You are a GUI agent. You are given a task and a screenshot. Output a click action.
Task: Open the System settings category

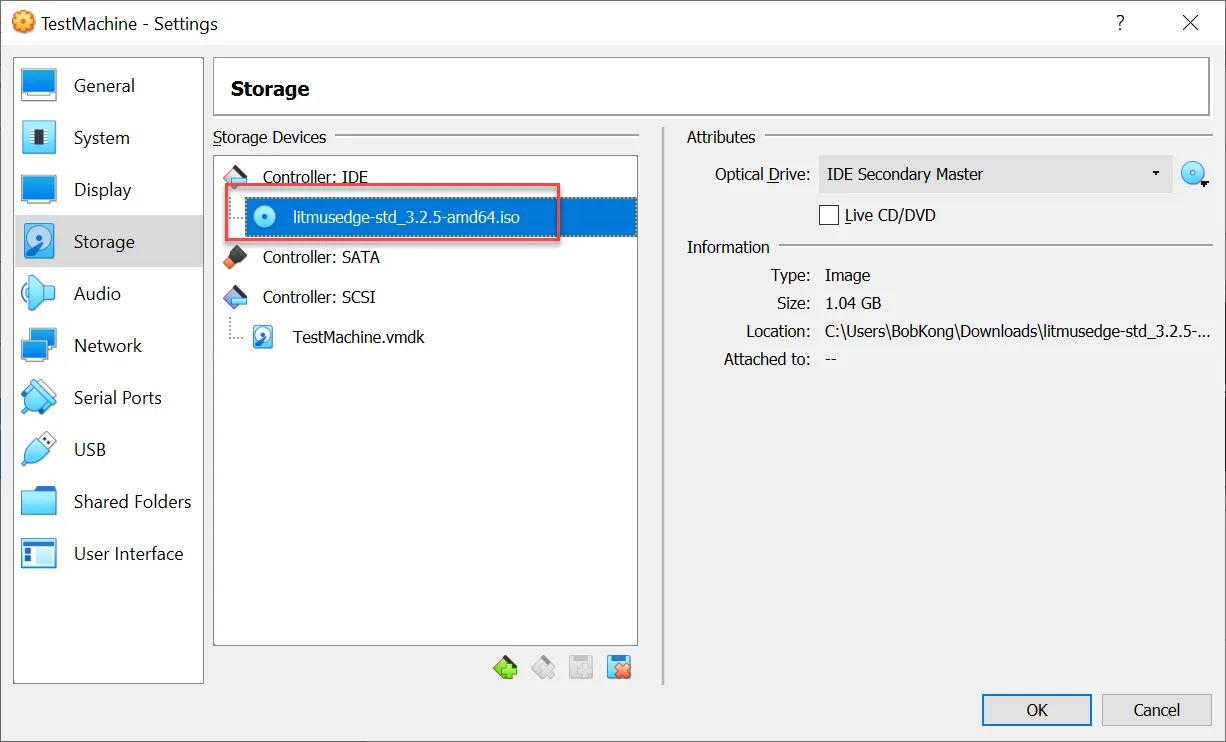coord(108,138)
